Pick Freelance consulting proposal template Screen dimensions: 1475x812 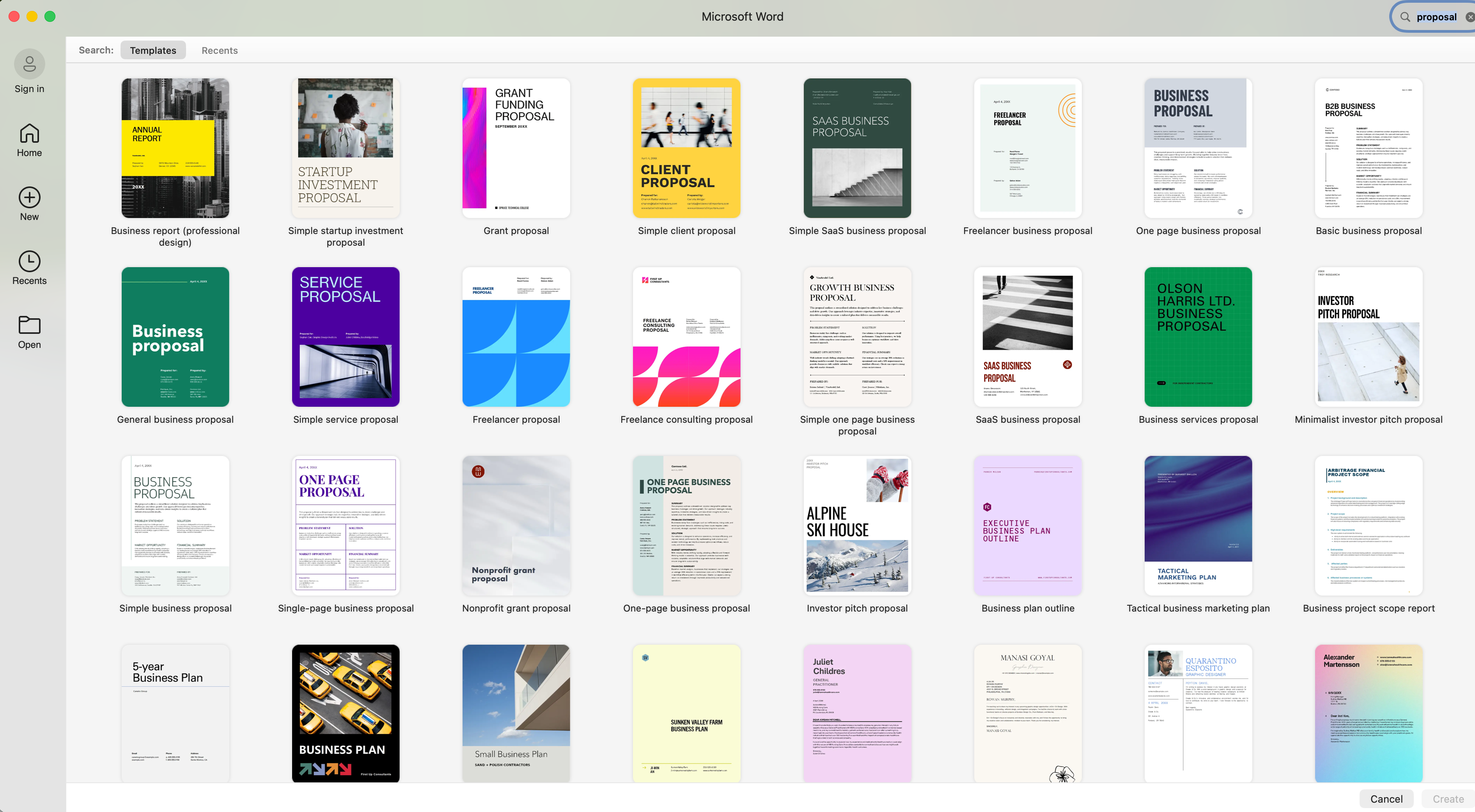pyautogui.click(x=686, y=337)
